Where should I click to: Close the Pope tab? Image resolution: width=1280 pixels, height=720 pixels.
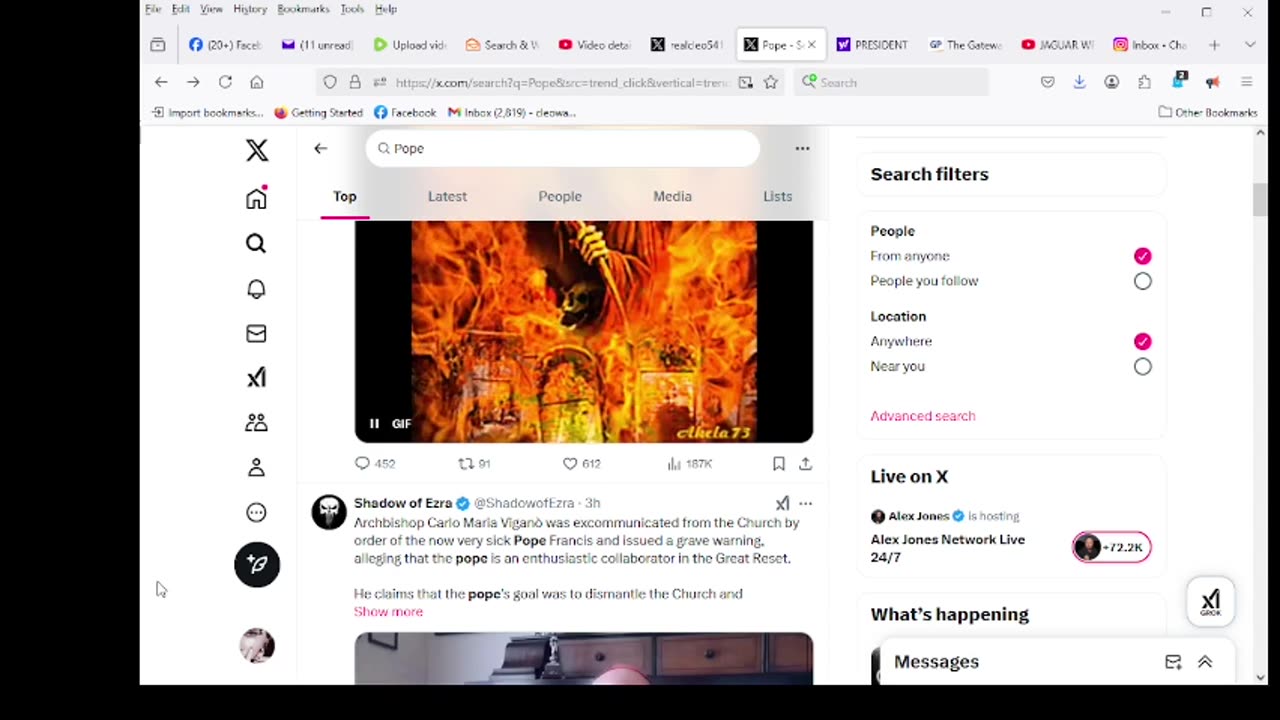[811, 45]
